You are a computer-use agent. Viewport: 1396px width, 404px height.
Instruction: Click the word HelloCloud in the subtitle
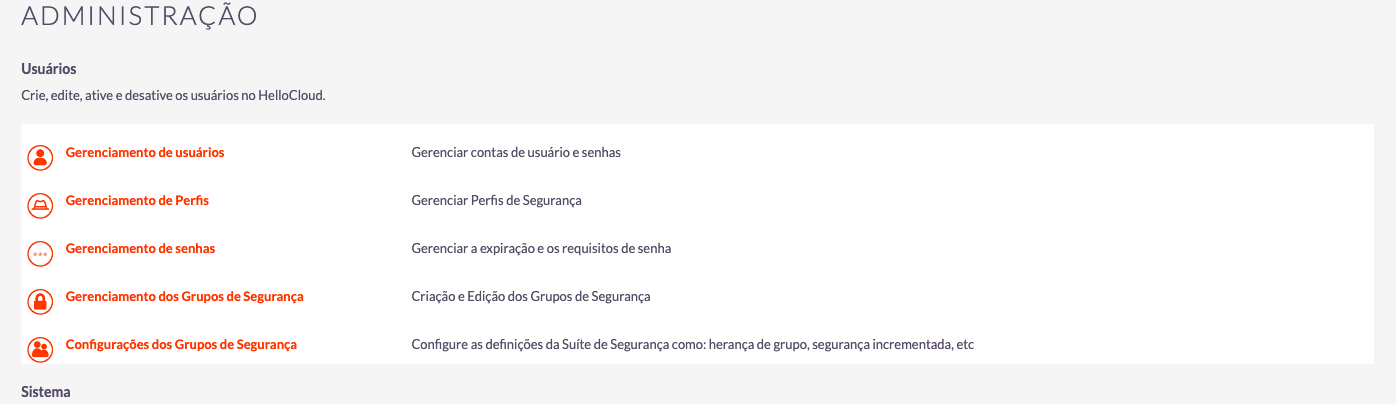tap(295, 97)
